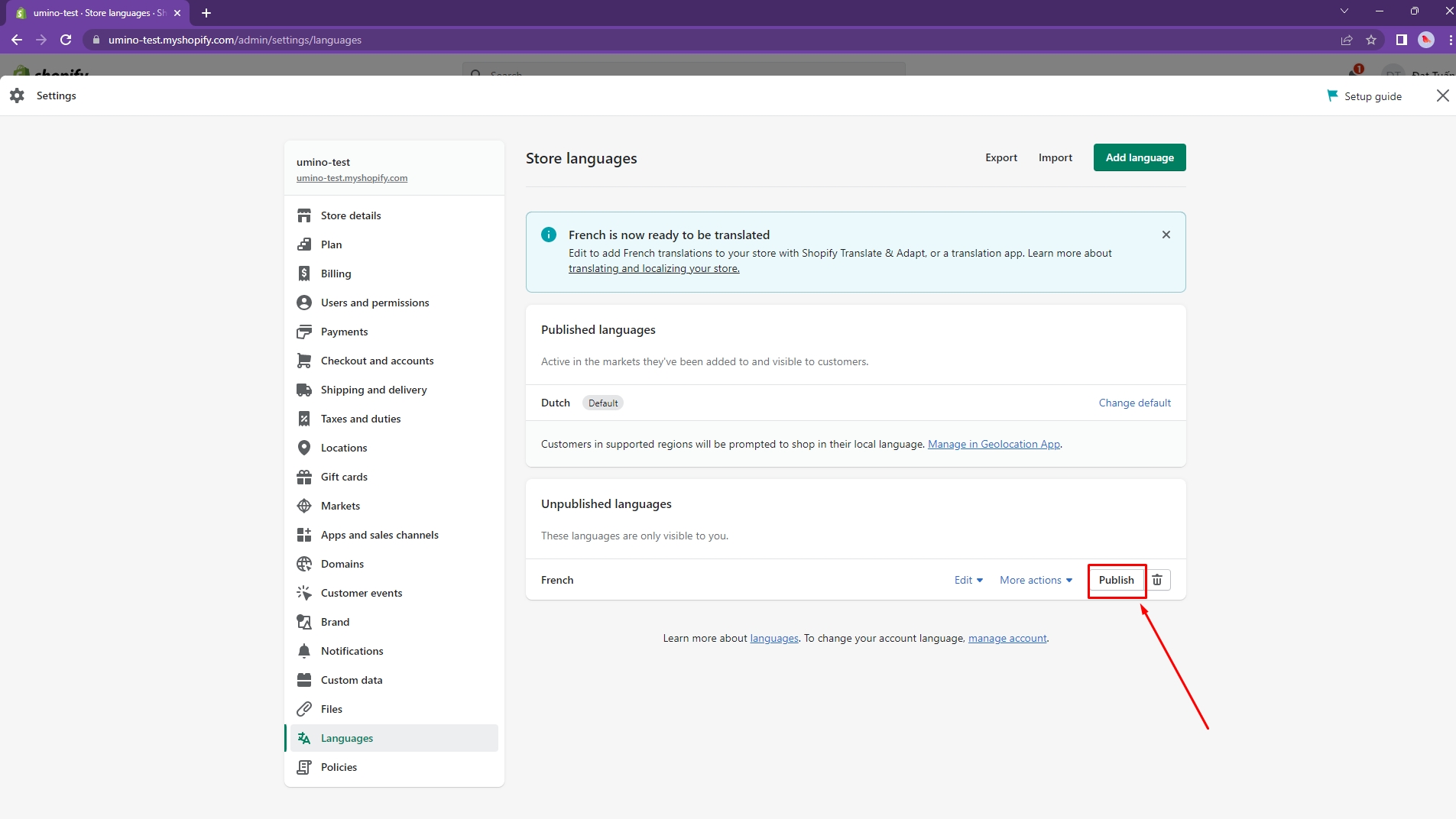
Task: Share this page via address bar icon
Action: pos(1347,40)
